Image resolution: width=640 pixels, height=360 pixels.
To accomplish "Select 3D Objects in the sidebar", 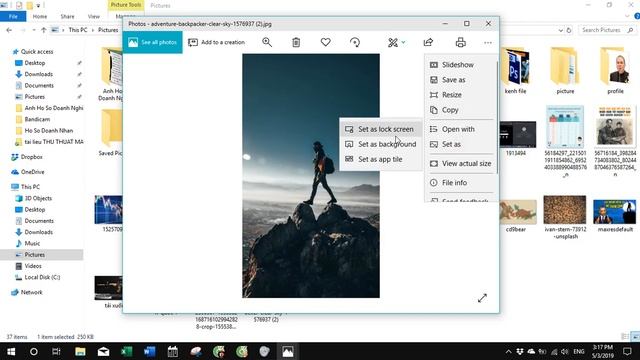I will 38,198.
